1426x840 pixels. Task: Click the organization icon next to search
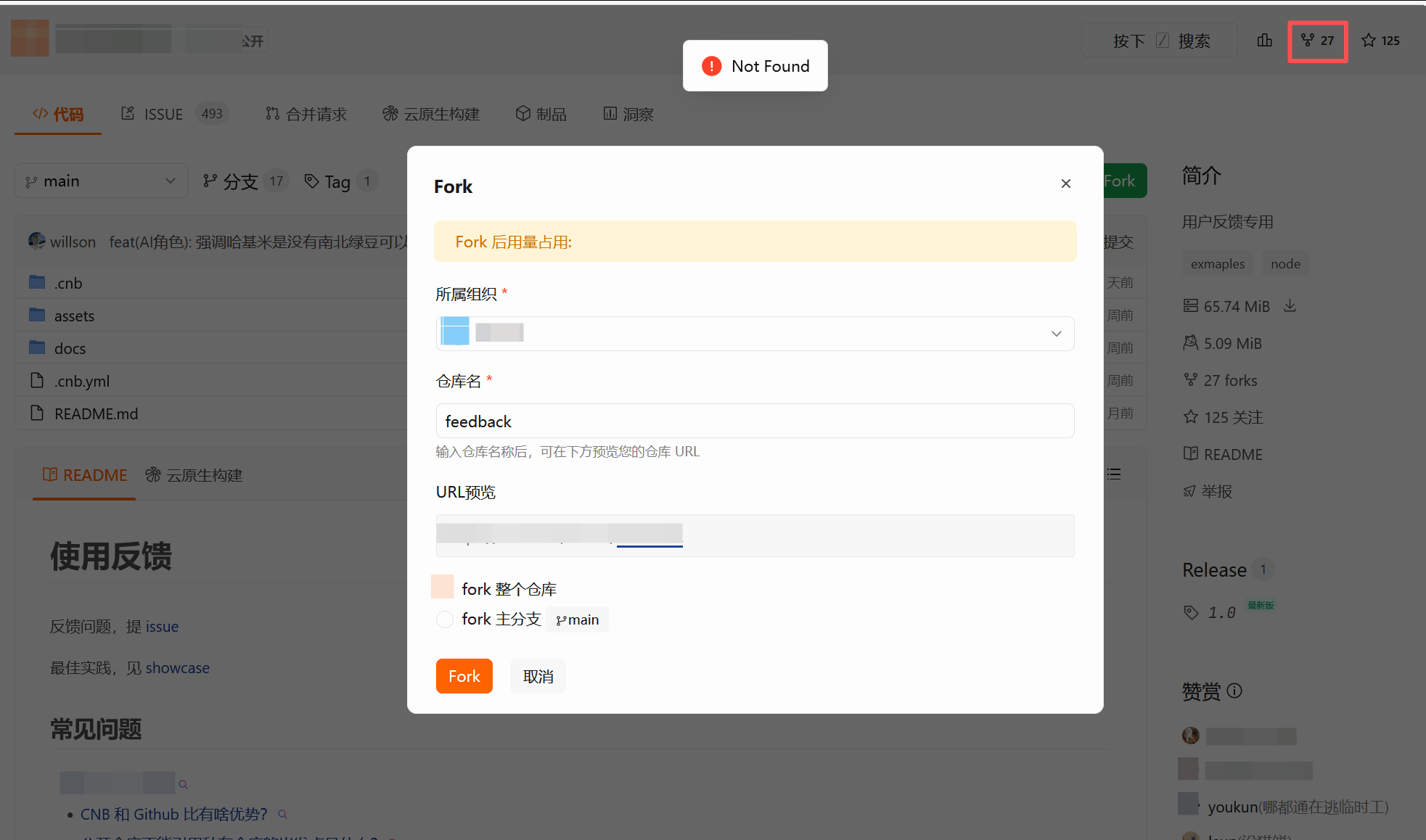1264,41
